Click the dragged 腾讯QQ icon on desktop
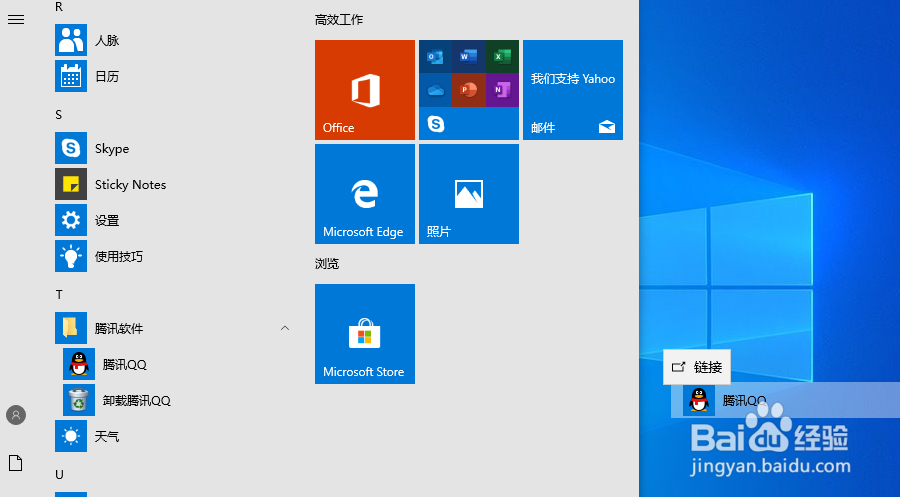This screenshot has height=497, width=900. [699, 400]
